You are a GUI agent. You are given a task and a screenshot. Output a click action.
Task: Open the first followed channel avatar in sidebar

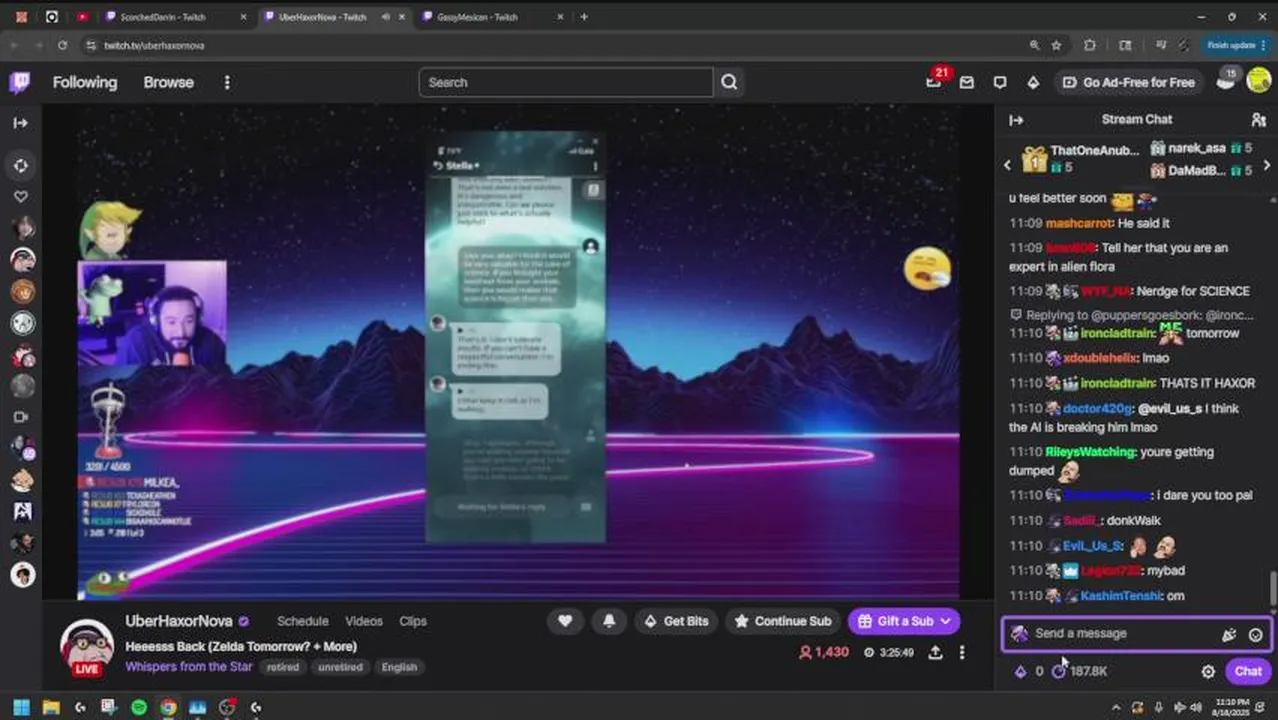point(22,228)
